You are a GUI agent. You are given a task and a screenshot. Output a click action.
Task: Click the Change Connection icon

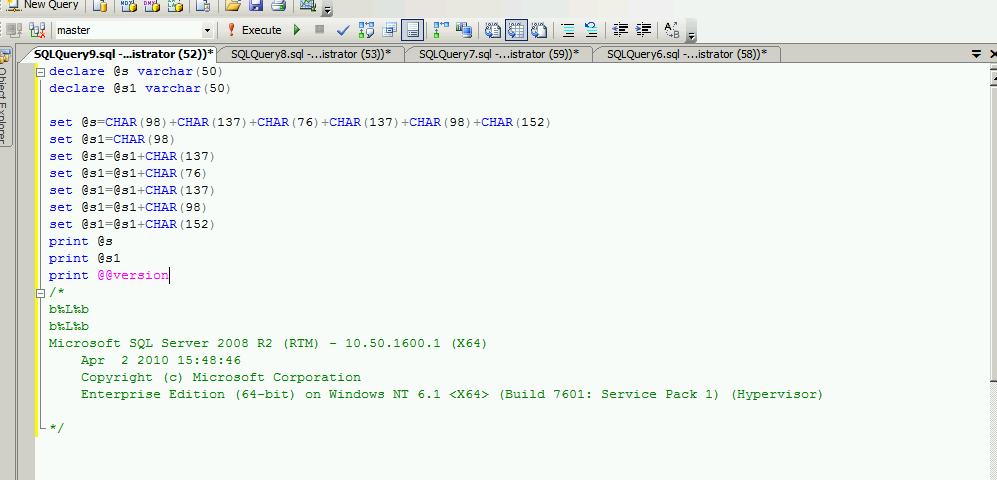pos(37,29)
